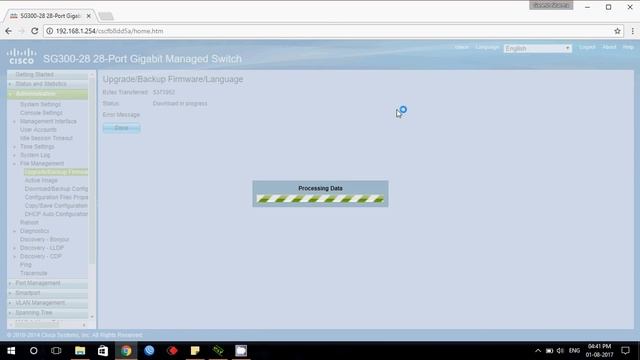Expand Port Management section

10,283
